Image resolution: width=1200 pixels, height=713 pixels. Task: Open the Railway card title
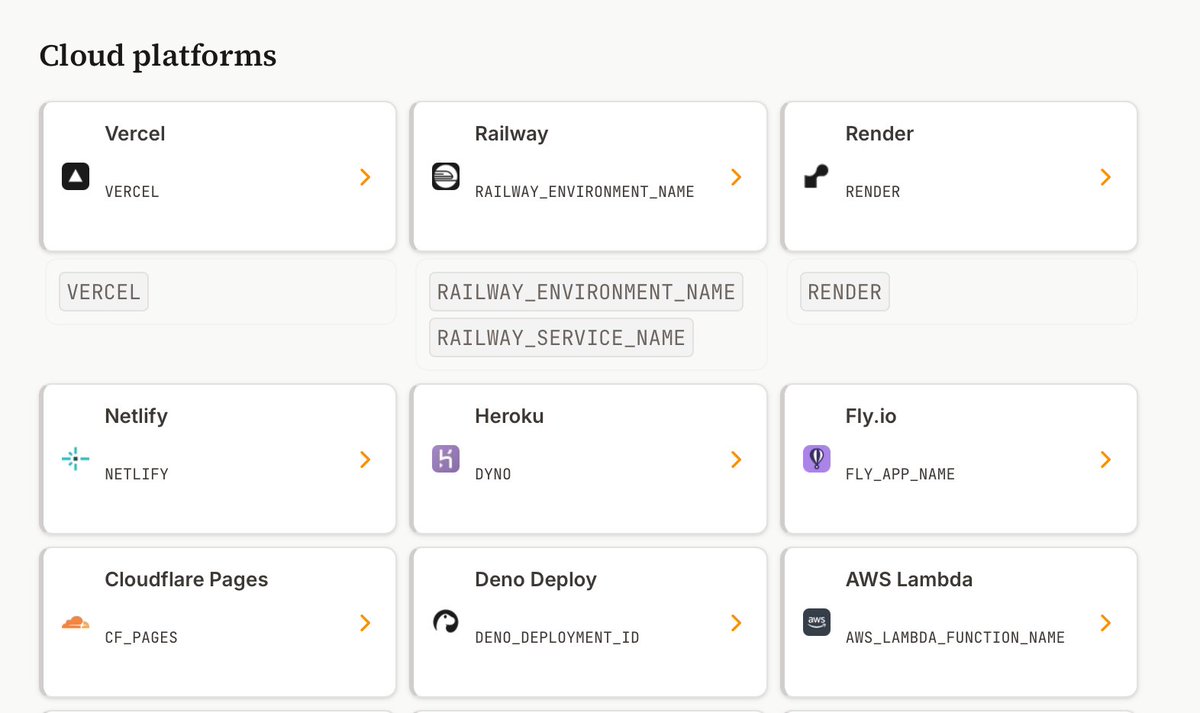[511, 134]
